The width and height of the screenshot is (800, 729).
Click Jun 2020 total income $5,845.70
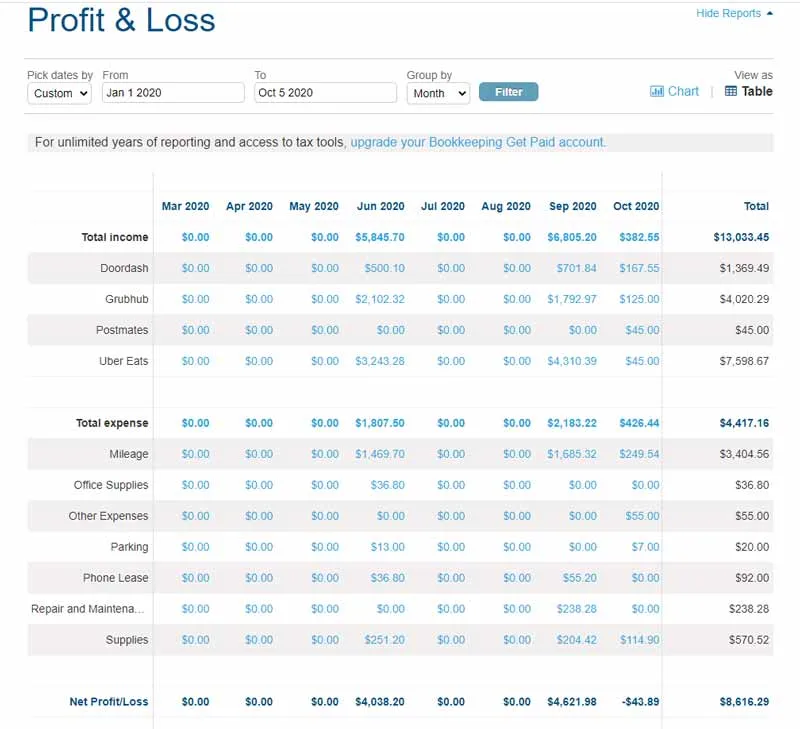pyautogui.click(x=380, y=238)
